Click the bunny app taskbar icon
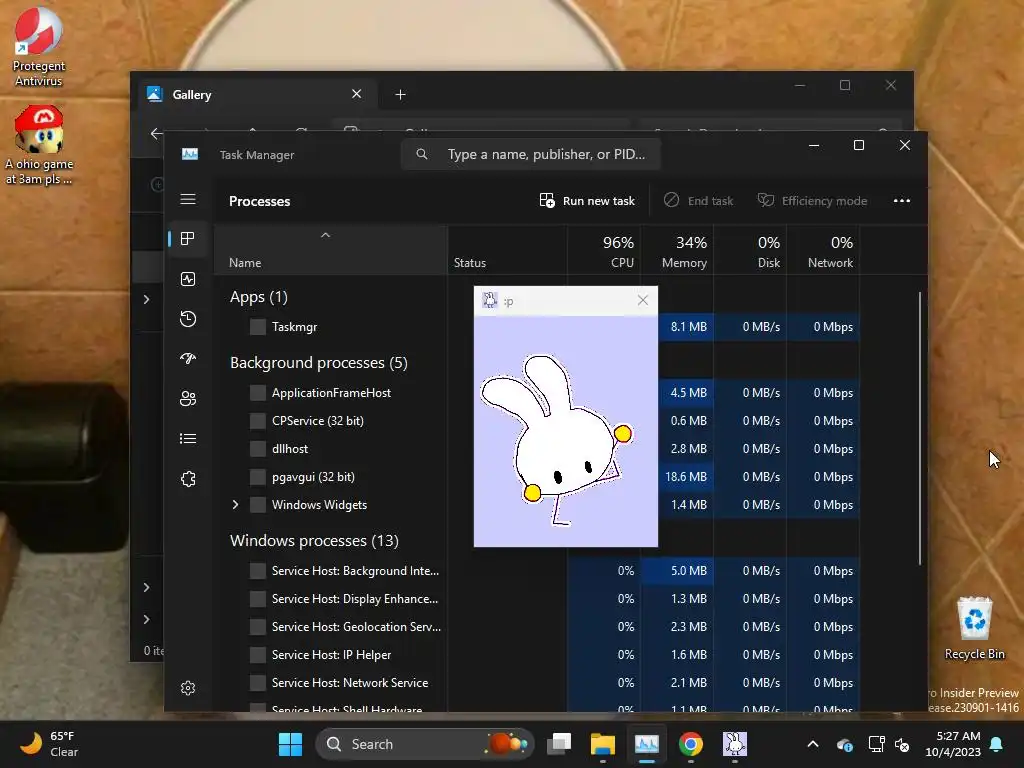 pos(735,744)
